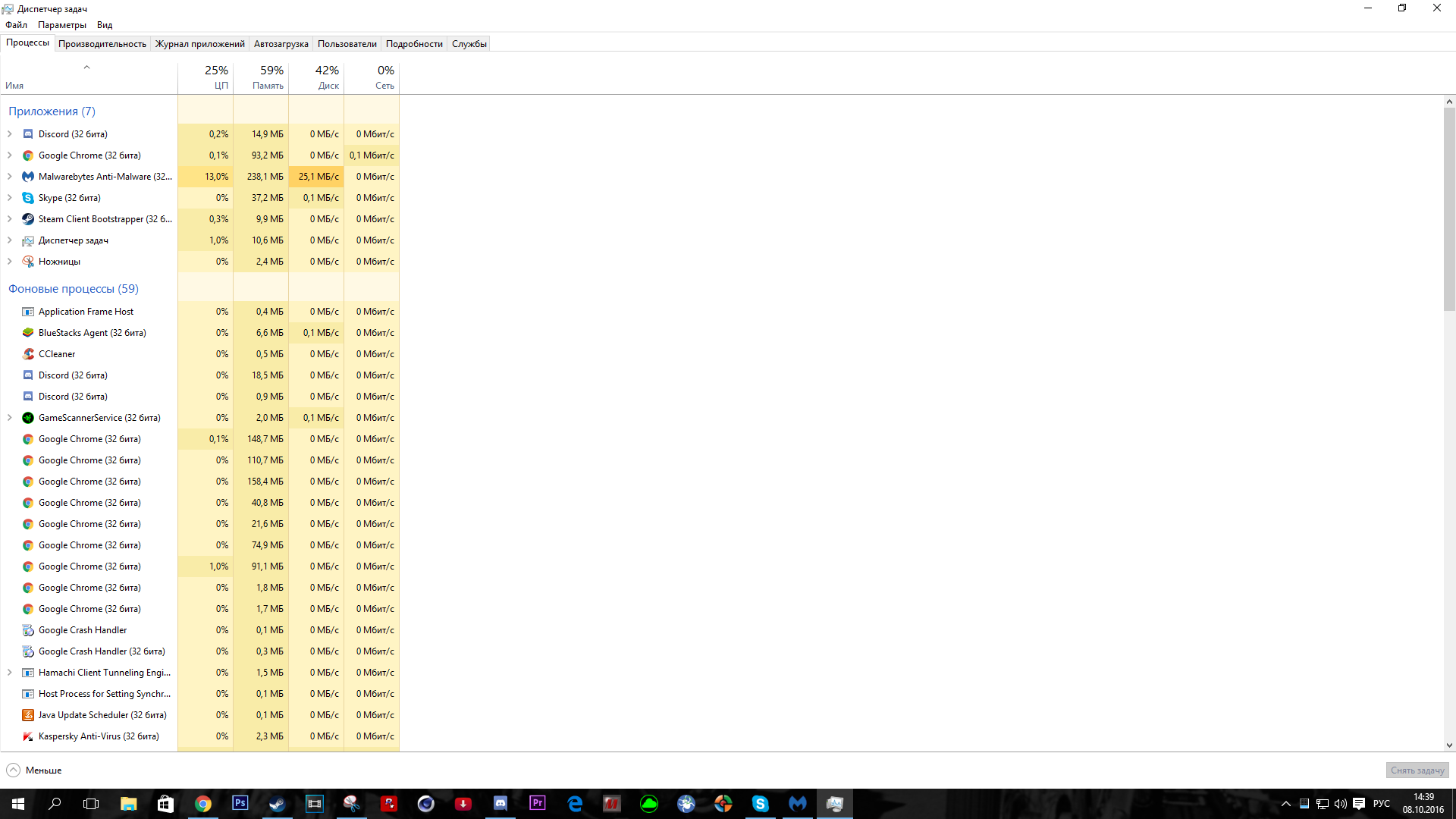Expand the Google Chrome app entry
The width and height of the screenshot is (1456, 819).
(10, 155)
